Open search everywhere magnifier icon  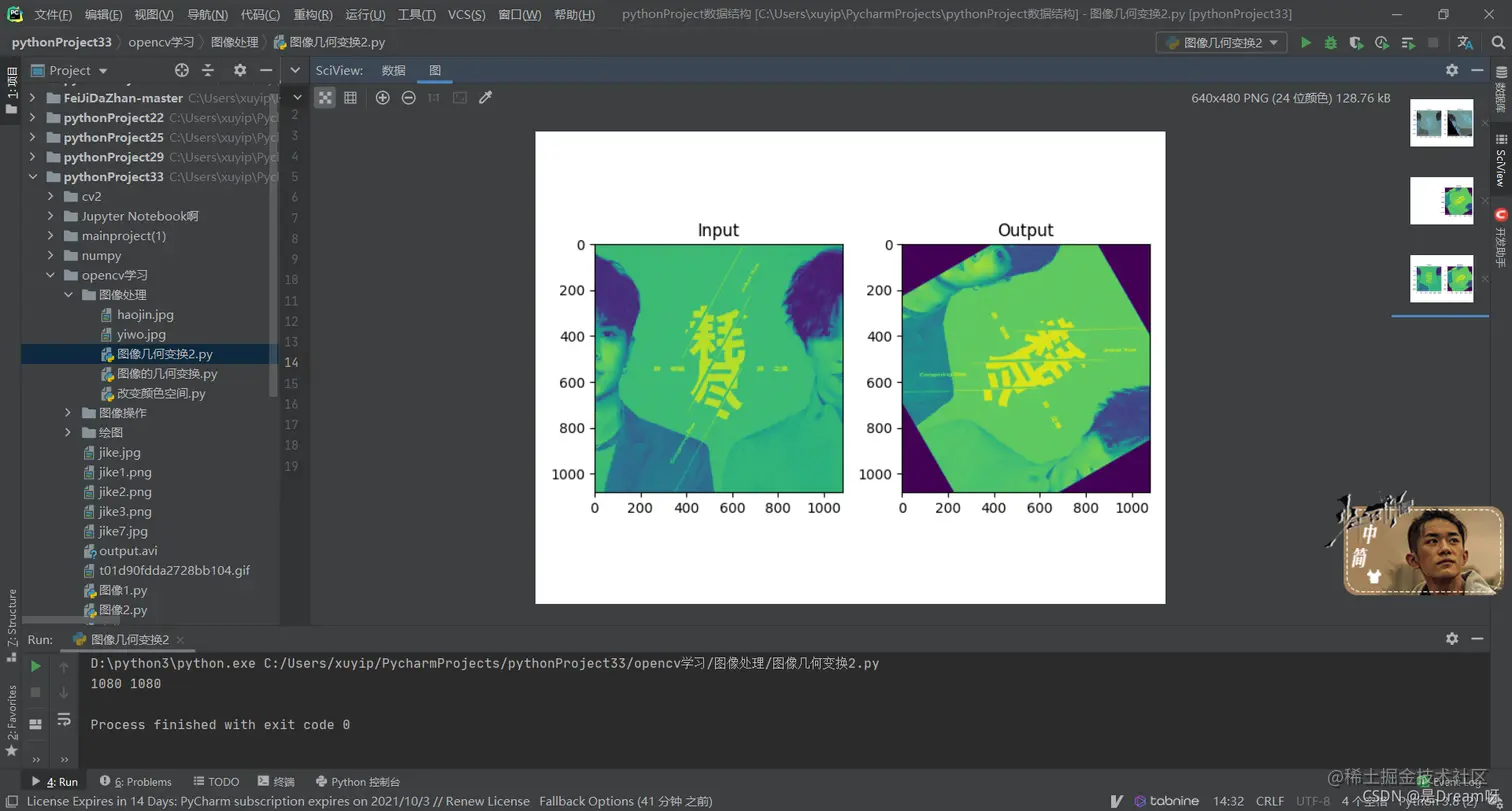click(x=1498, y=43)
